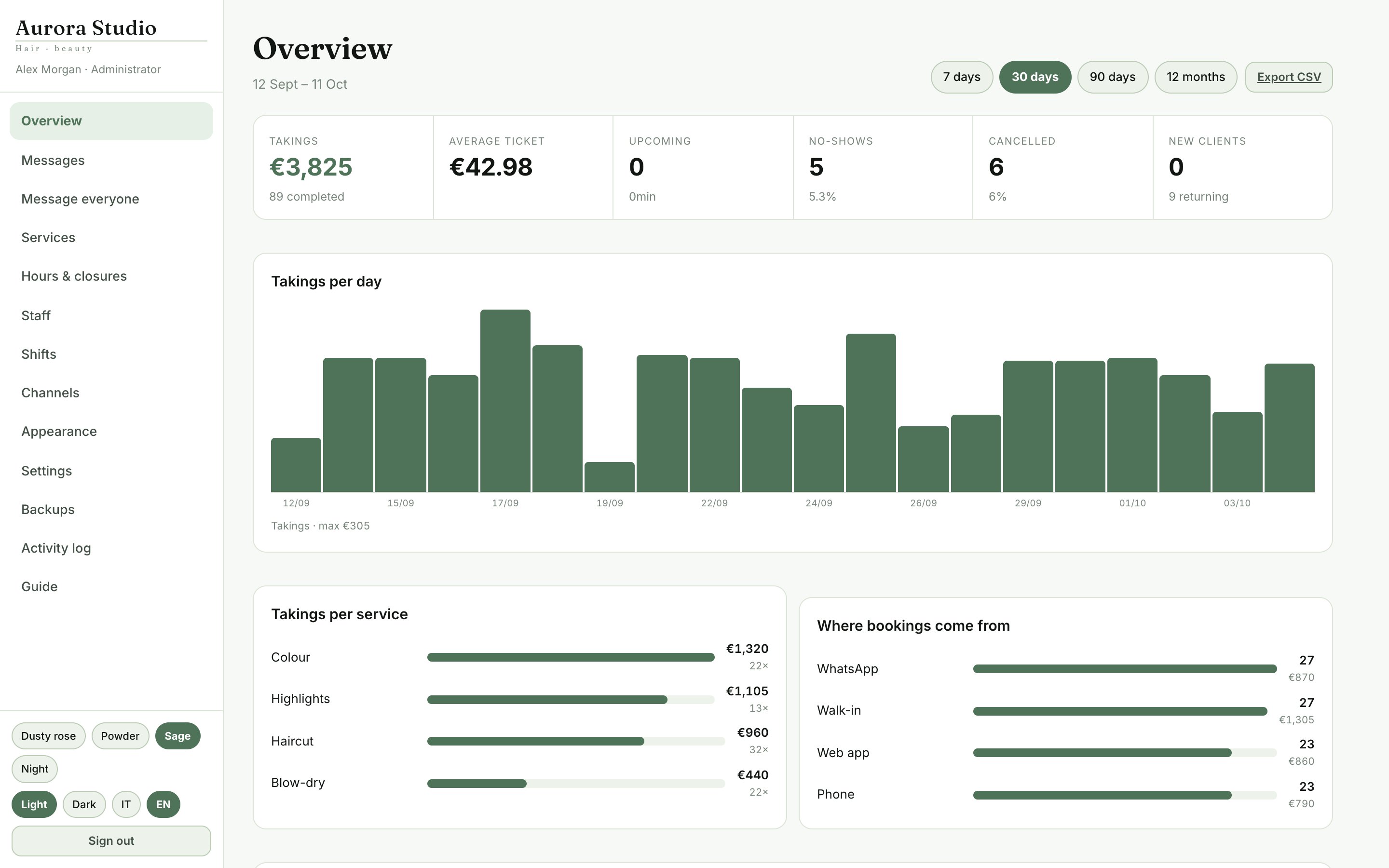Apply the Powder theme
This screenshot has width=1389, height=868.
pos(120,736)
